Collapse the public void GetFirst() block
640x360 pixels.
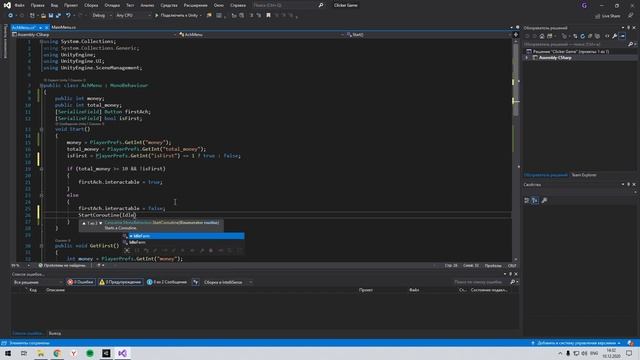(x=41, y=246)
